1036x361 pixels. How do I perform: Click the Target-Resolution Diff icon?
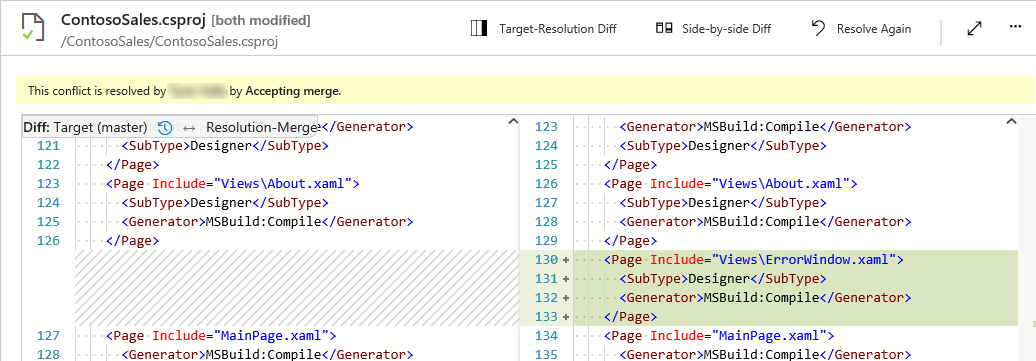click(x=479, y=28)
